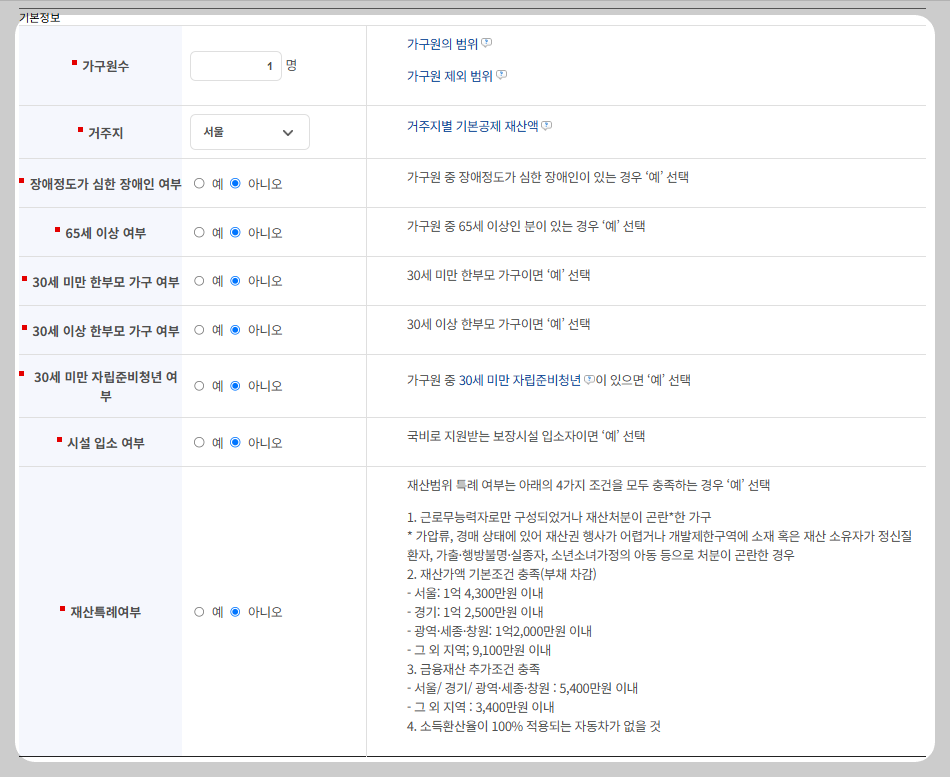Image resolution: width=950 pixels, height=777 pixels.
Task: Select "예" for 30세 미만 자립준비청년 여부
Action: click(198, 386)
